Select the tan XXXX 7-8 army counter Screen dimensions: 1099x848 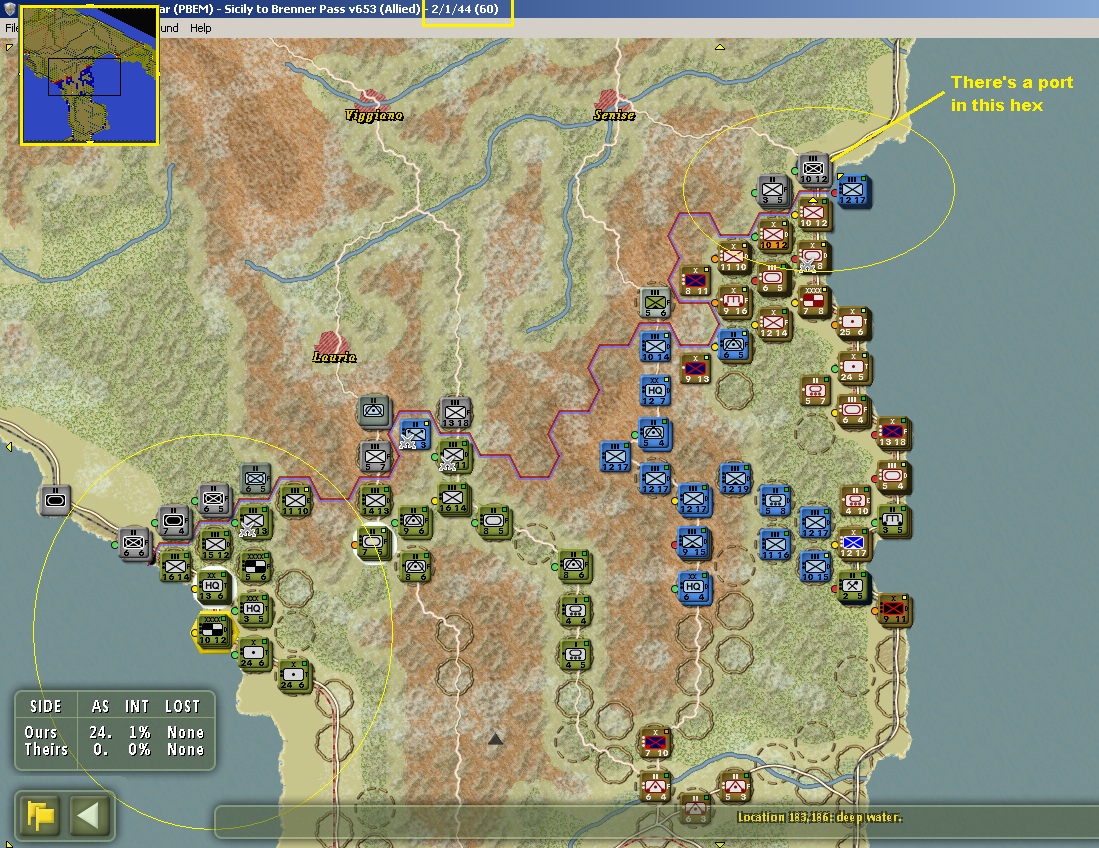pyautogui.click(x=814, y=301)
